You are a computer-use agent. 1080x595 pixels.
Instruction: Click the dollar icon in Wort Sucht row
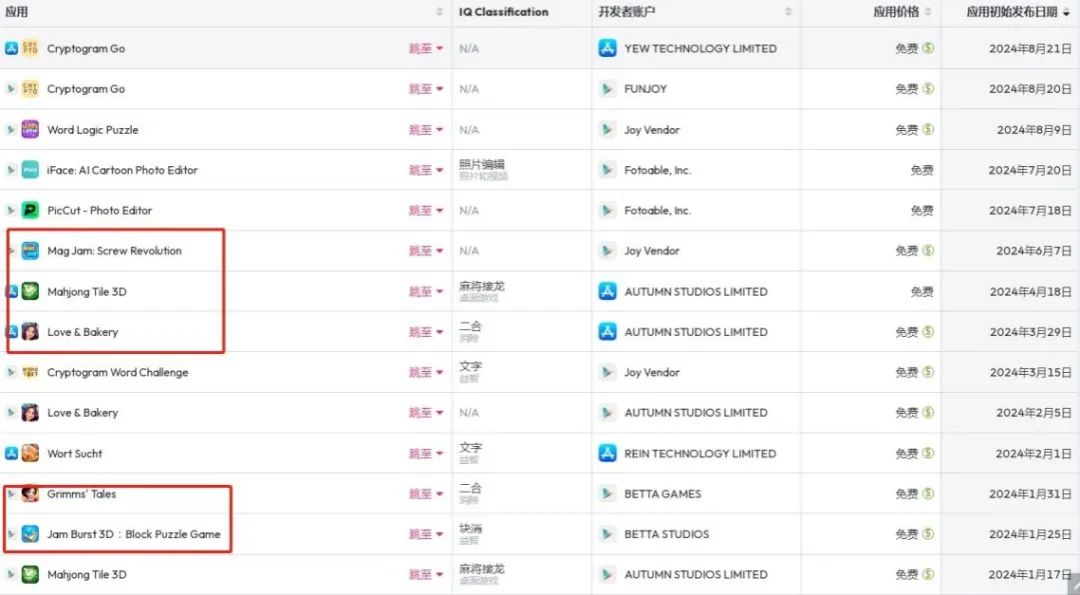coord(928,453)
